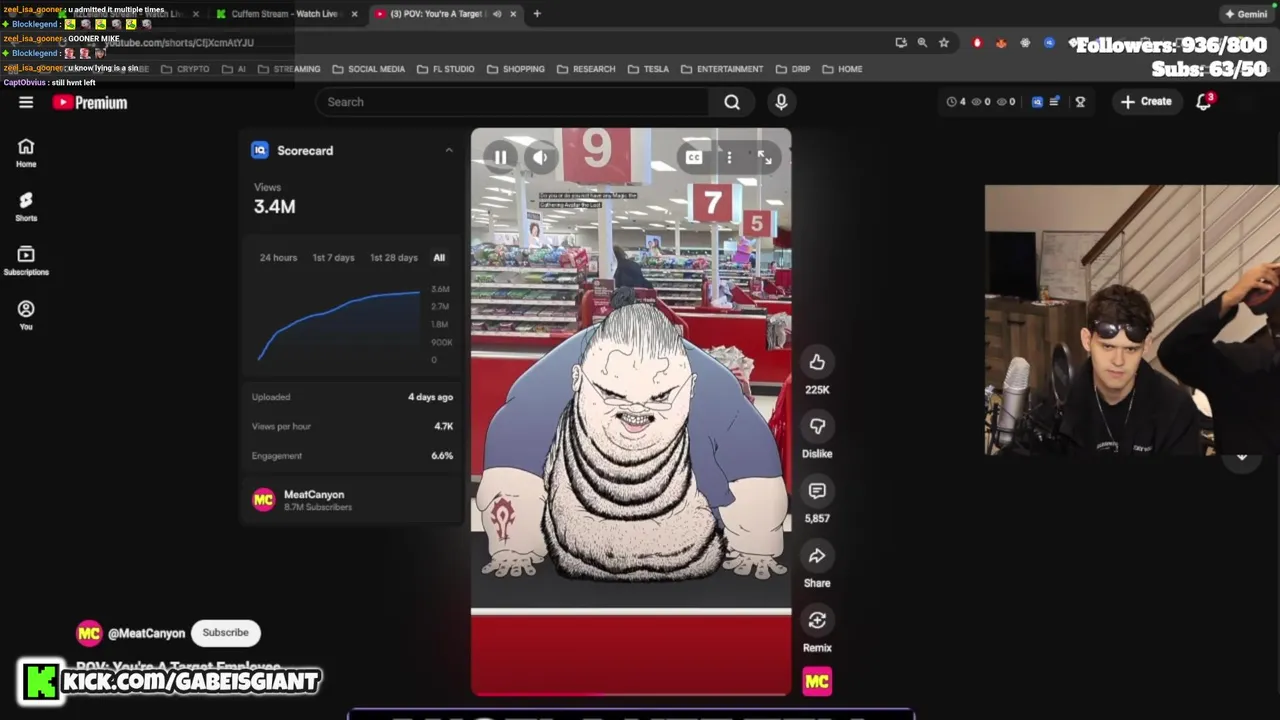This screenshot has width=1280, height=720.
Task: Go to Home in the sidebar
Action: point(26,153)
